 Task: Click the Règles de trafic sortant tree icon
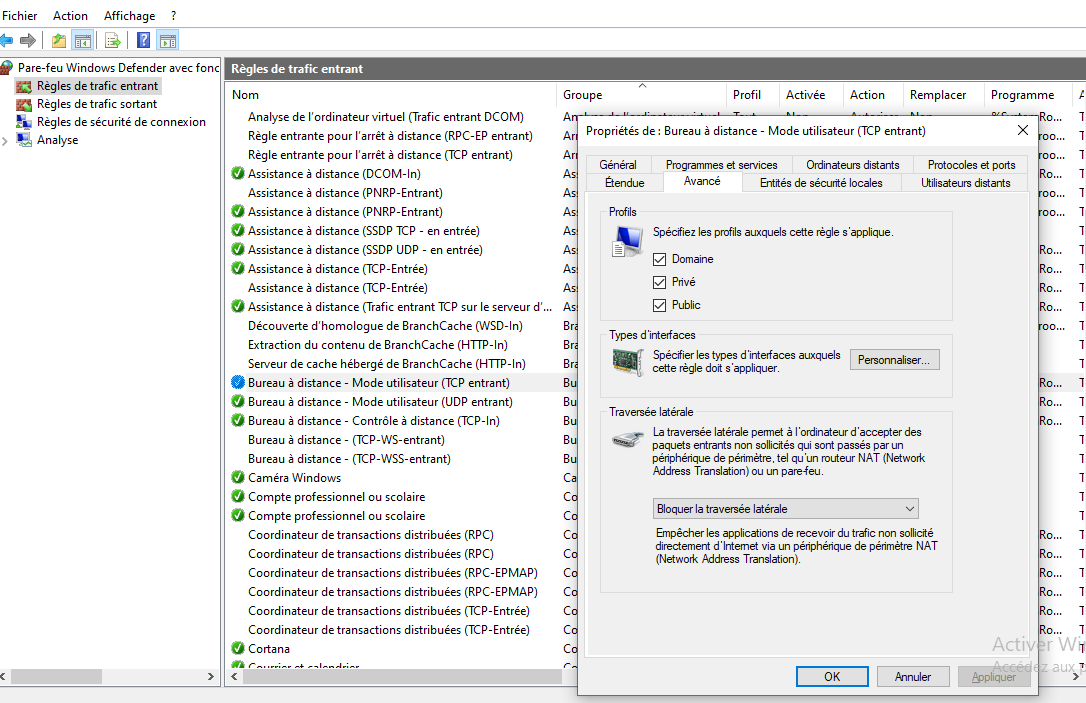[x=24, y=104]
